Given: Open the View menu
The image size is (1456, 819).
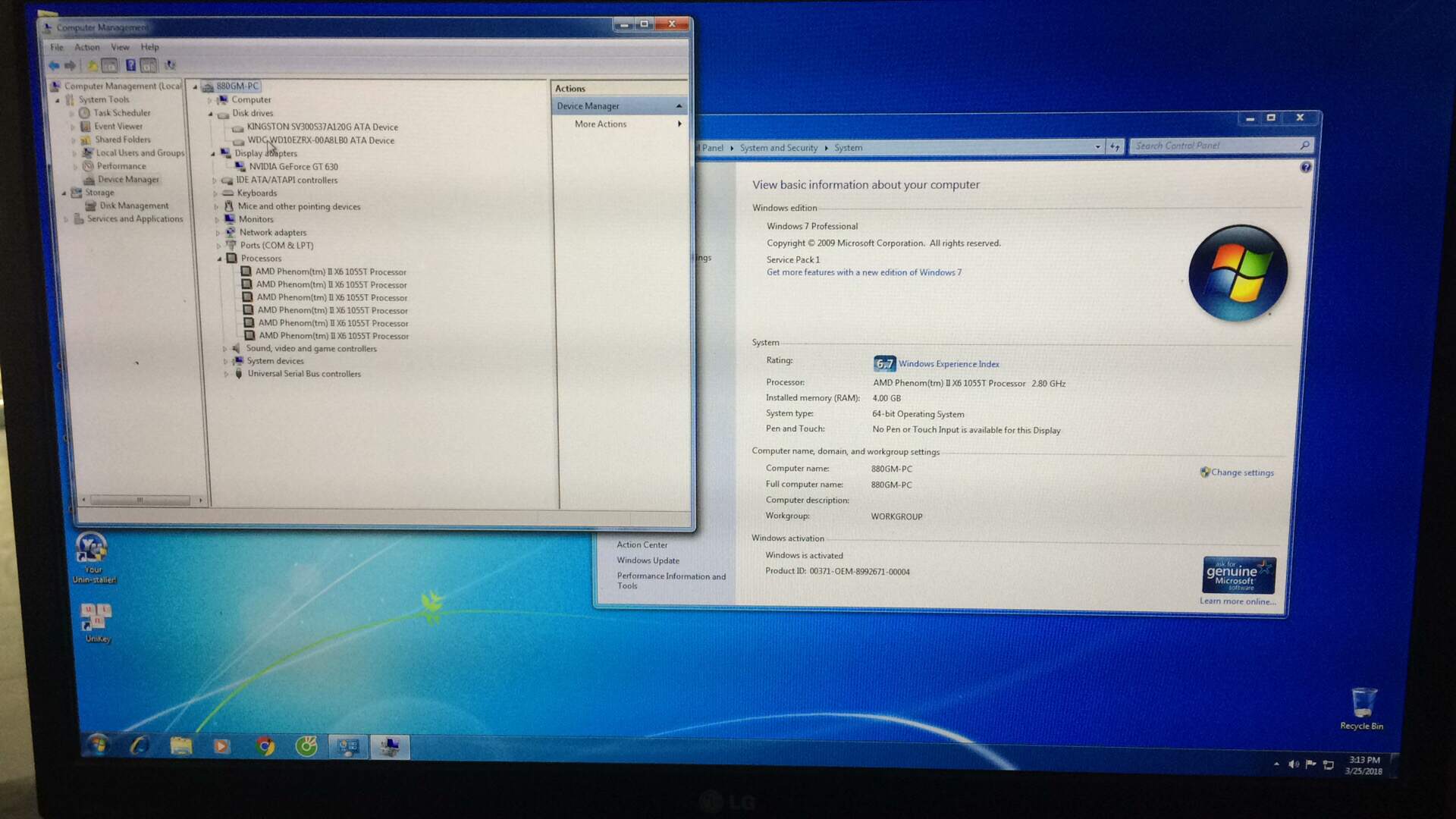Looking at the screenshot, I should point(120,47).
